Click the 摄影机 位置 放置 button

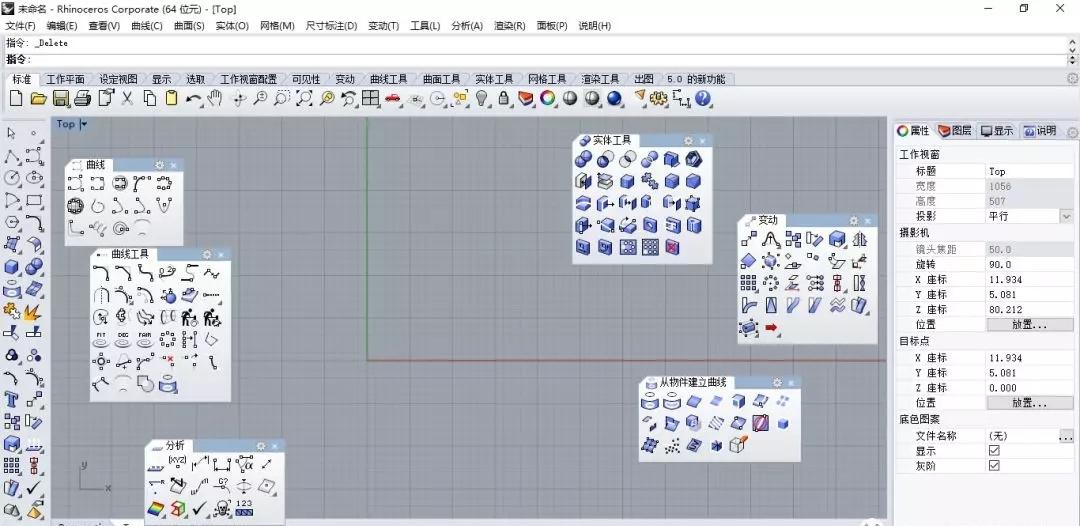tap(1030, 325)
